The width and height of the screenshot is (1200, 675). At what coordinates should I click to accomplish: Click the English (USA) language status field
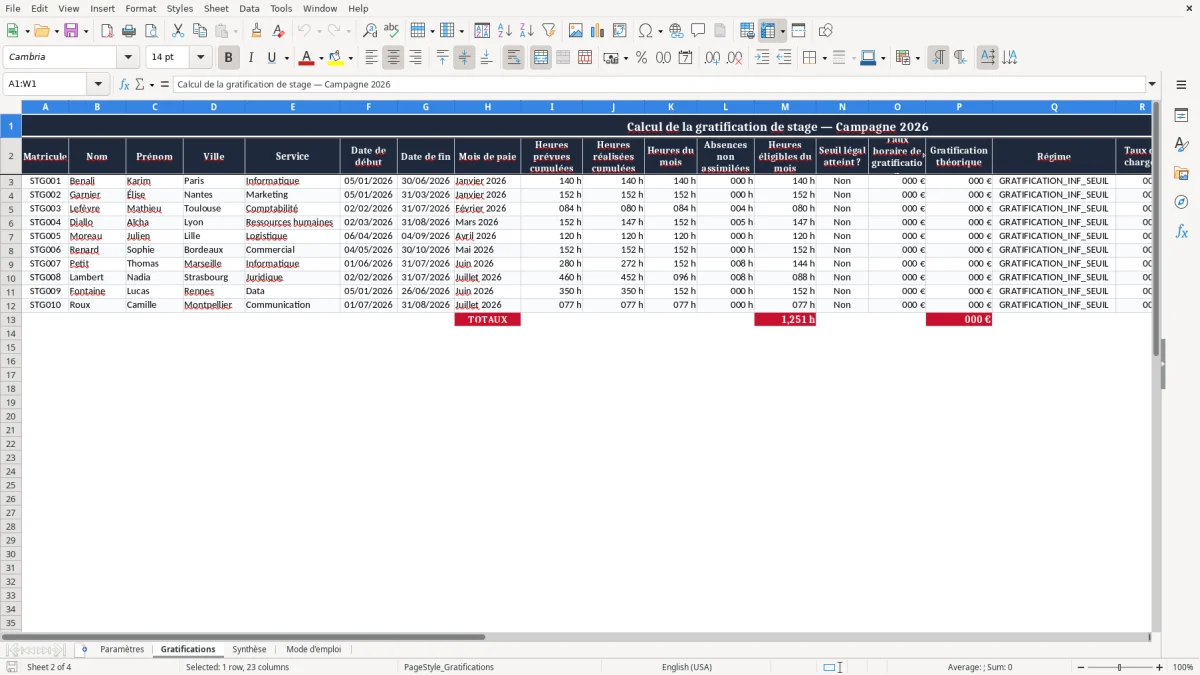[687, 667]
